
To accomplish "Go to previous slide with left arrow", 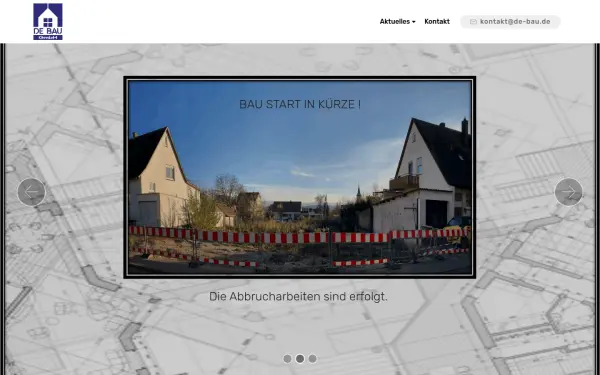I will [31, 192].
